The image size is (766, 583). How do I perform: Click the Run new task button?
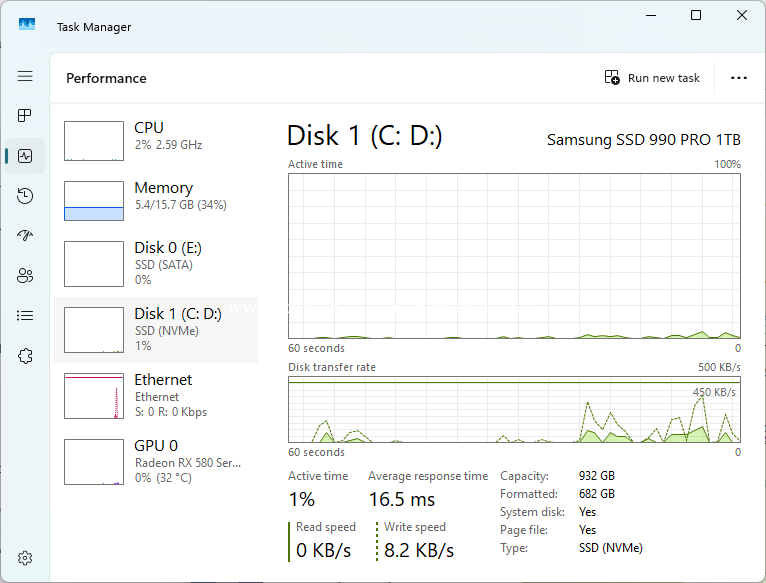652,78
